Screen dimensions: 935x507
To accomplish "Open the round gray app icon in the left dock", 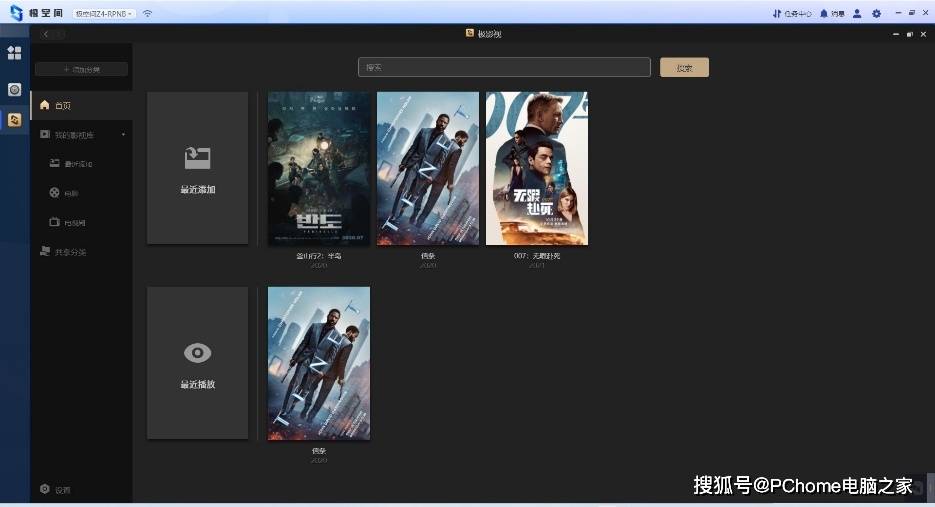I will (14, 89).
